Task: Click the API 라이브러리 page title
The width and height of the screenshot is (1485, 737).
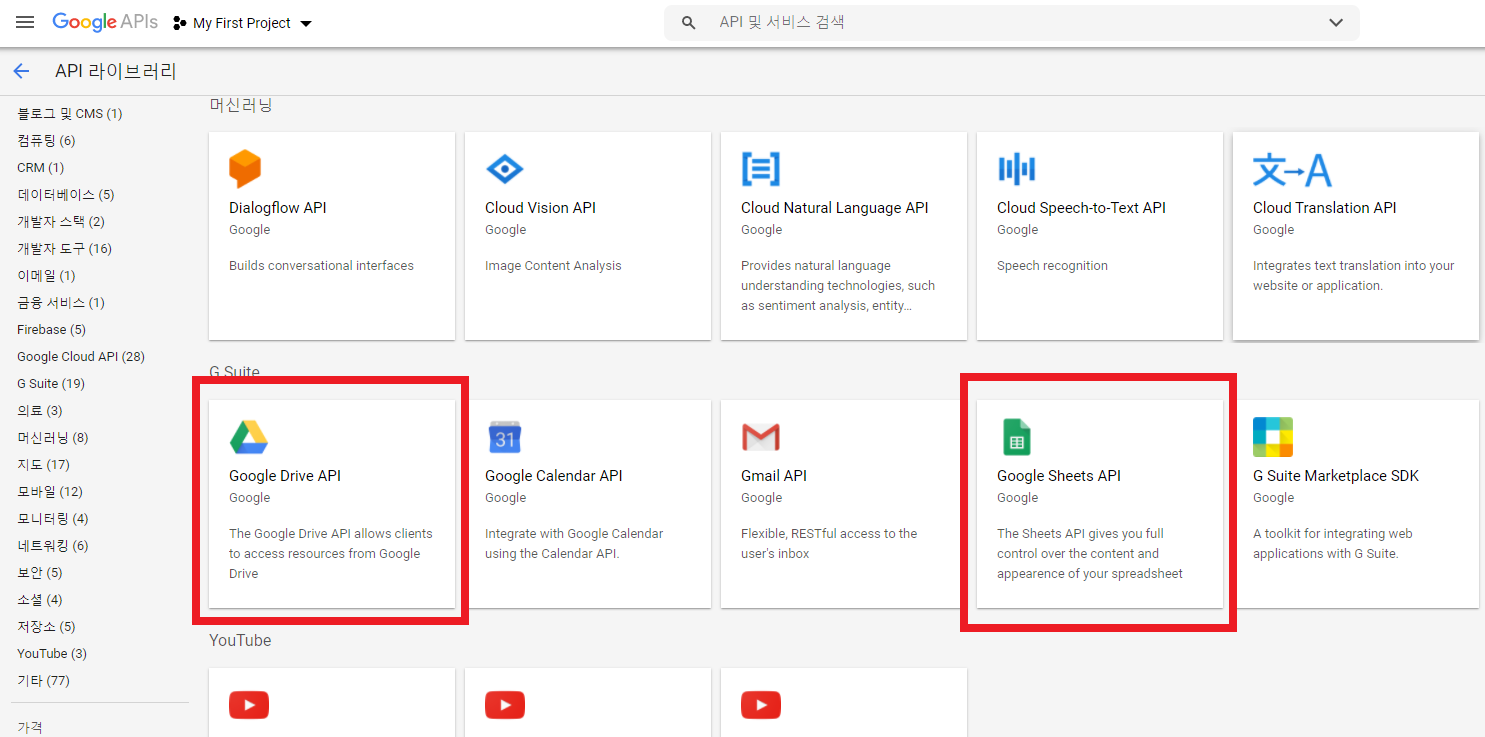Action: coord(116,71)
